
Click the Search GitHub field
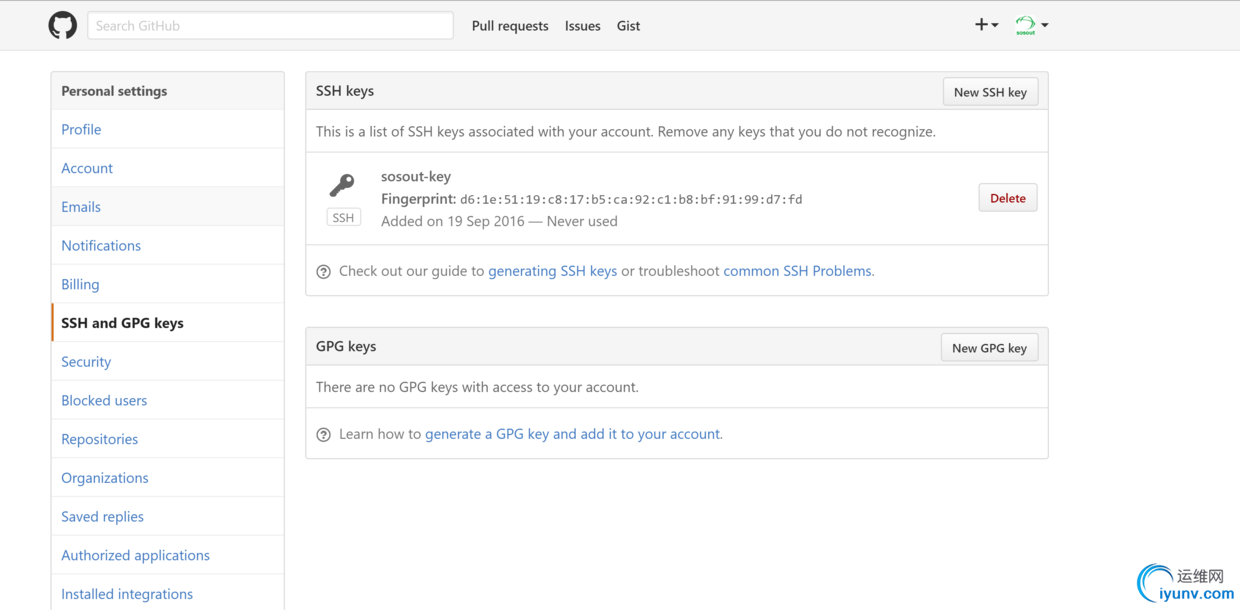coord(270,26)
